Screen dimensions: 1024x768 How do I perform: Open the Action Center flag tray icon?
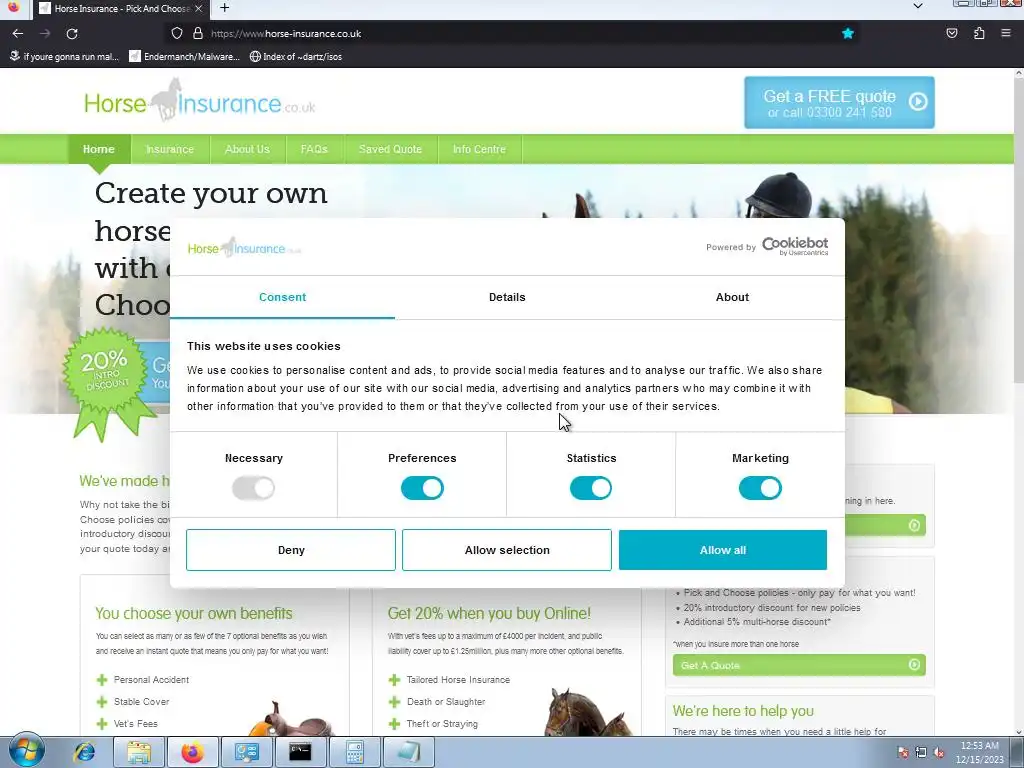(903, 752)
